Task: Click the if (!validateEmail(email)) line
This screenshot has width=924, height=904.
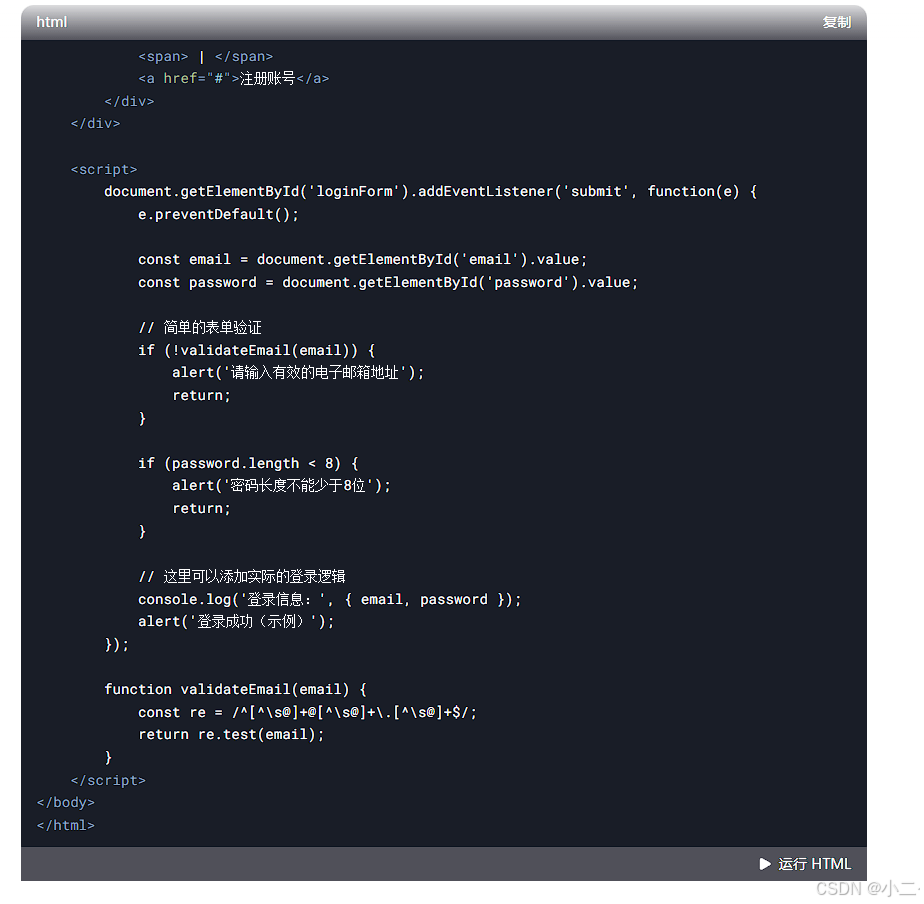Action: (x=256, y=351)
